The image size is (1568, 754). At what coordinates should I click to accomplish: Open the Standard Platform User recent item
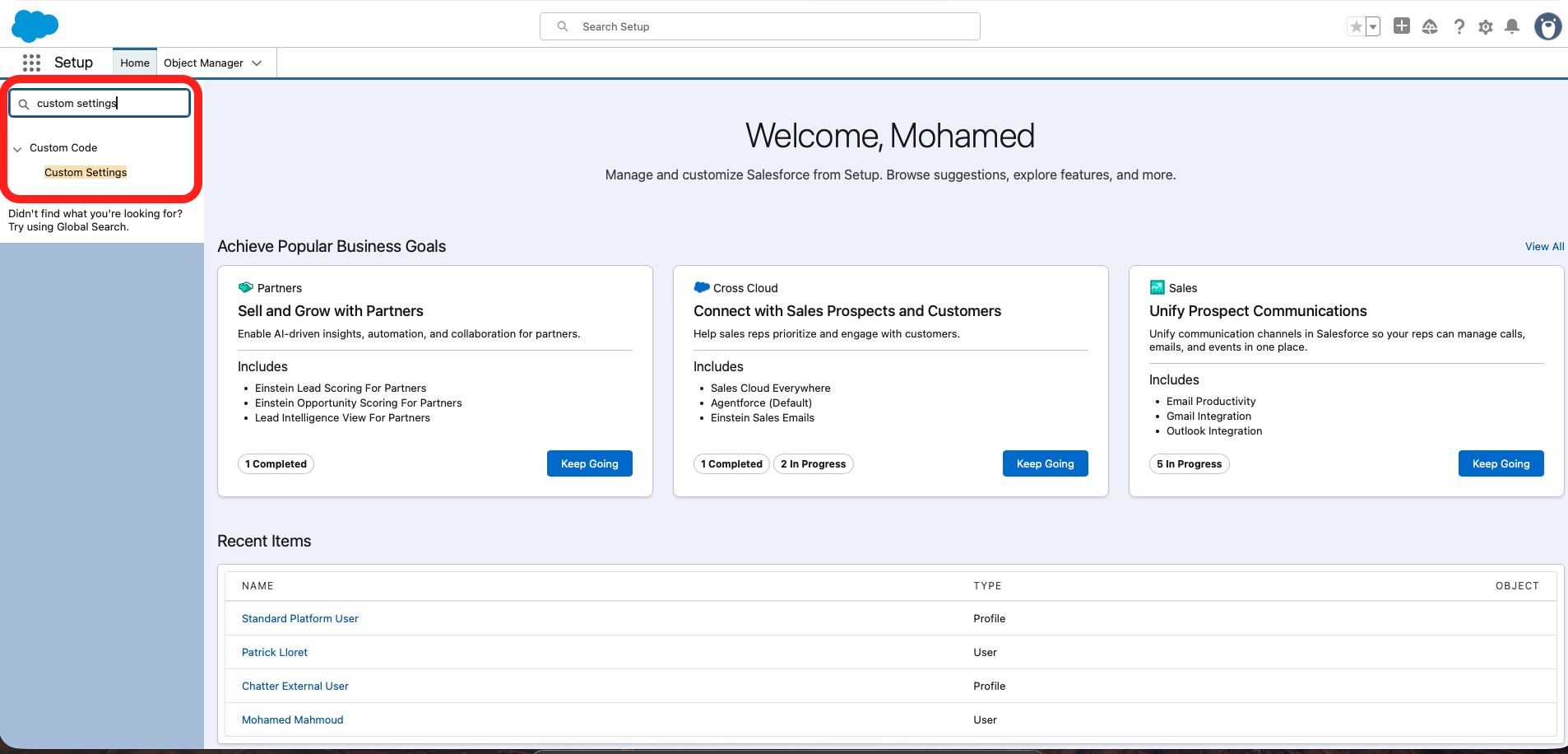pyautogui.click(x=300, y=619)
